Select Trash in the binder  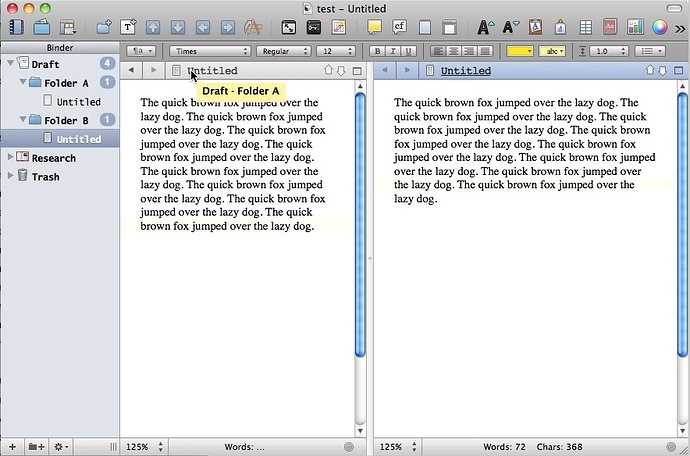45,177
